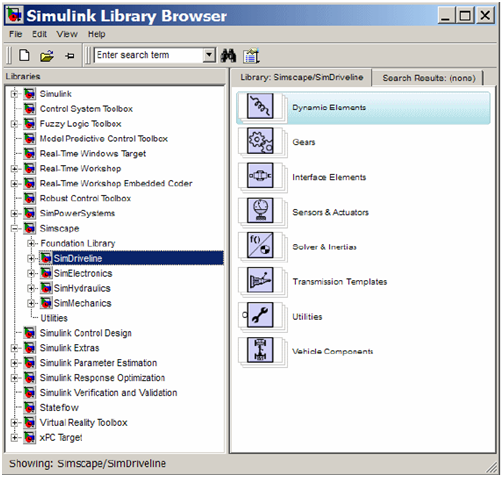Click the SimElectronics library icon
This screenshot has height=477, width=503.
click(x=46, y=273)
